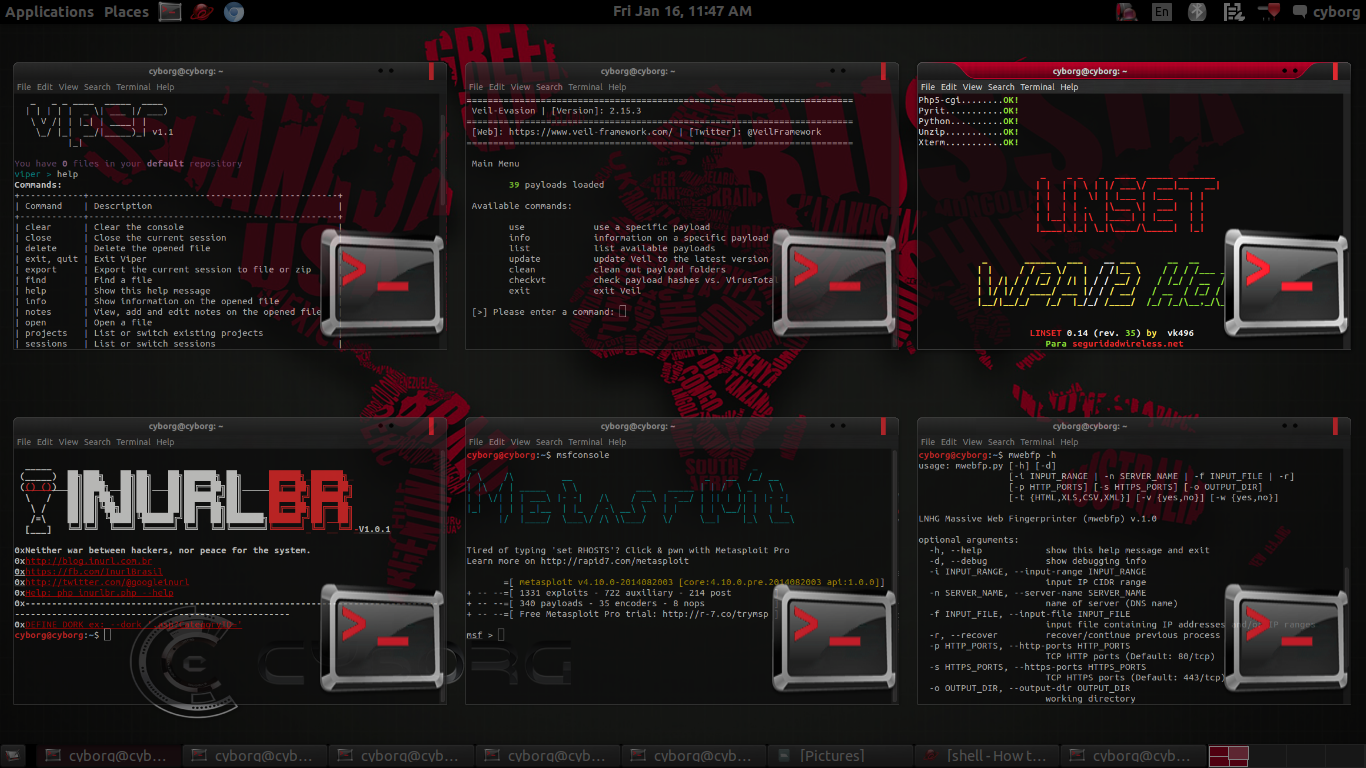Image resolution: width=1366 pixels, height=768 pixels.
Task: Open the Chromium browser launcher in the panel
Action: [233, 12]
